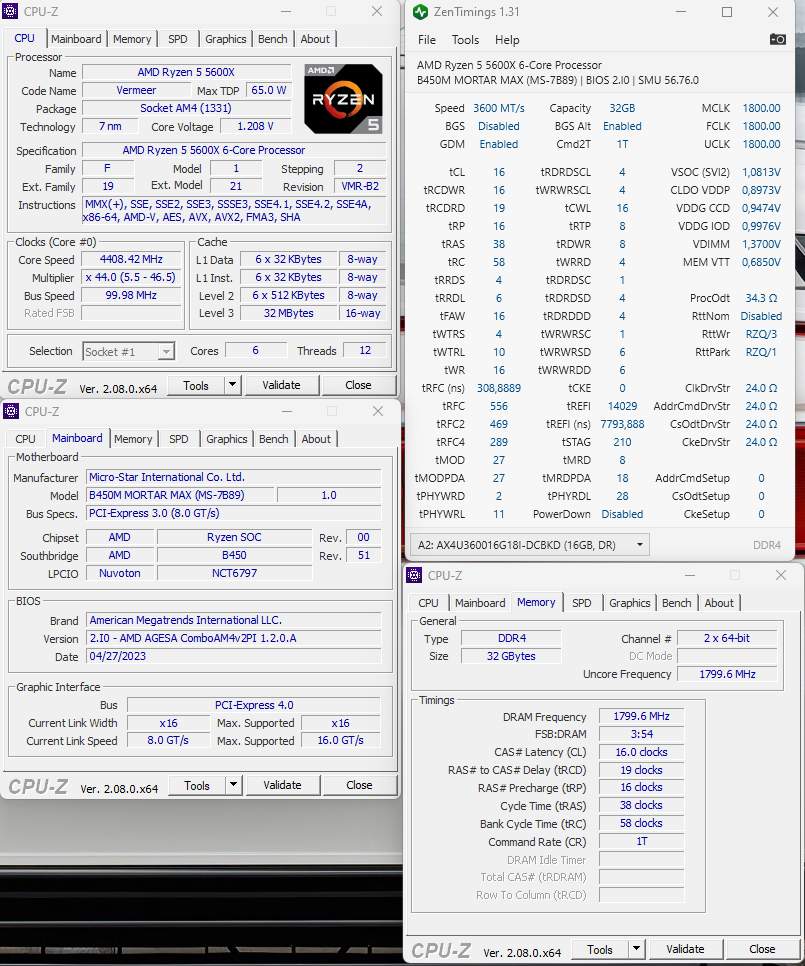
Task: Click the PowerDown Disabled value in ZenTimings
Action: [x=622, y=514]
